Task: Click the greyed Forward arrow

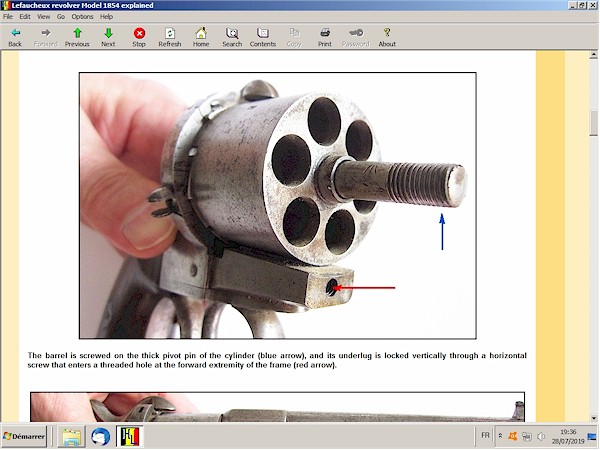Action: 46,37
